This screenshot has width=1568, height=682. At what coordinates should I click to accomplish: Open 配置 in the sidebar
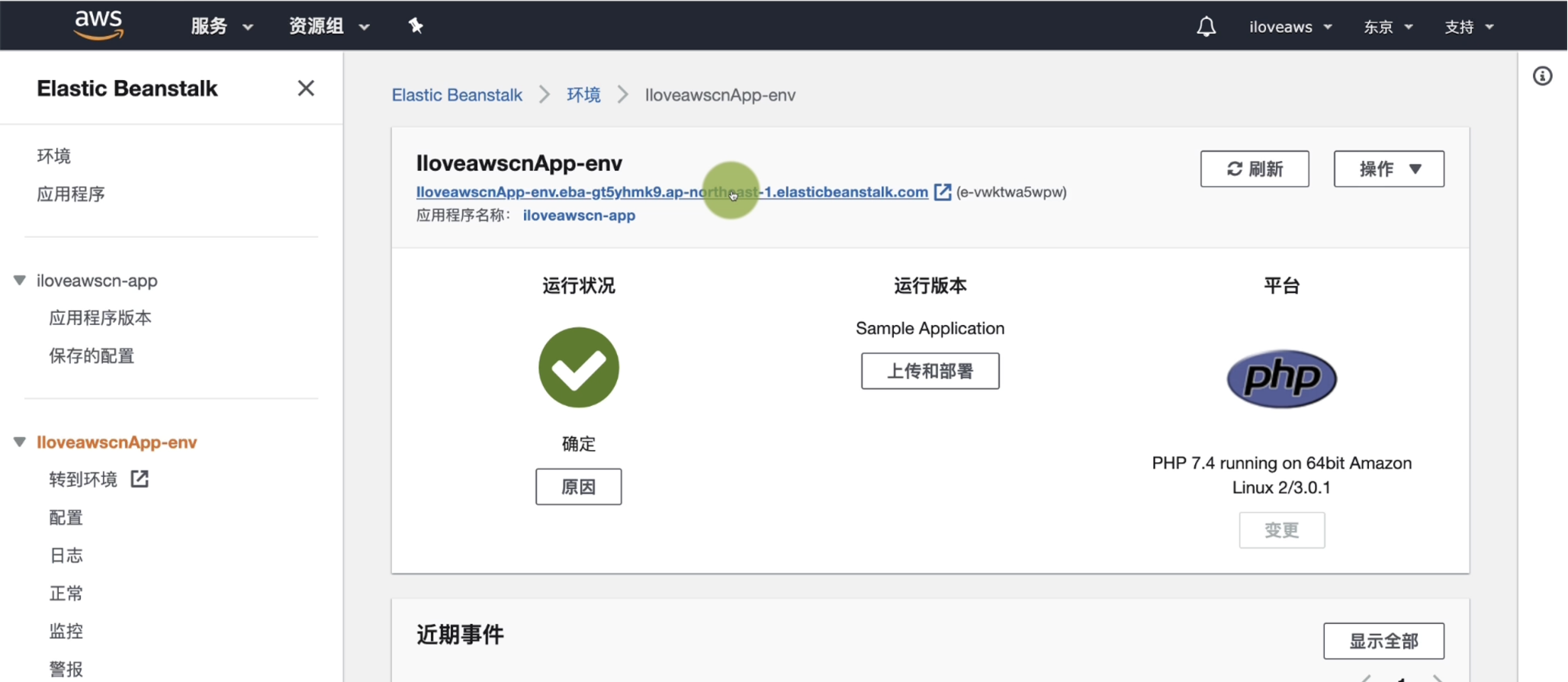click(x=66, y=518)
